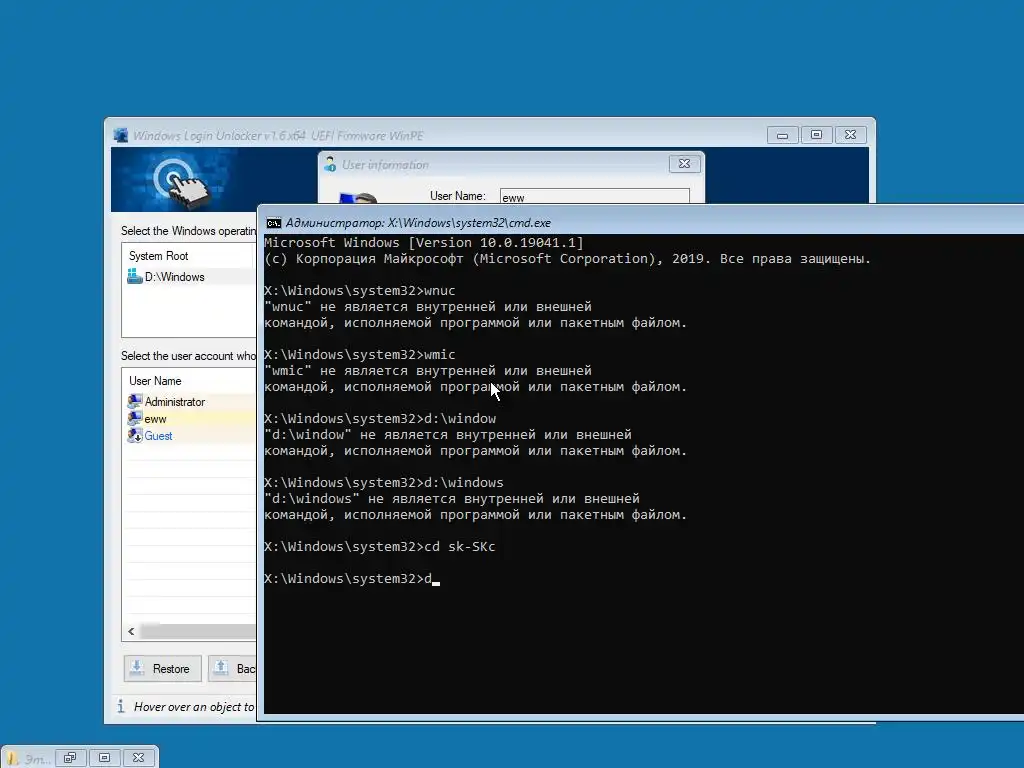Click the 'User Name:' label in User information
The image size is (1024, 768).
click(x=457, y=195)
